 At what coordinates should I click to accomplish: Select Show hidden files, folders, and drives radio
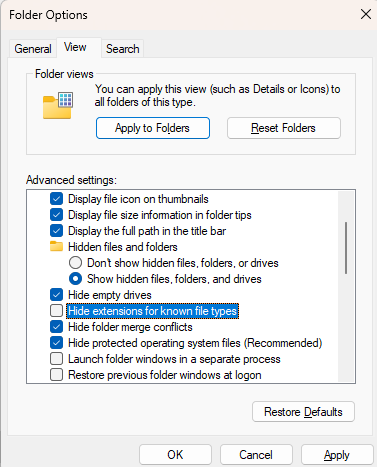[x=75, y=279]
